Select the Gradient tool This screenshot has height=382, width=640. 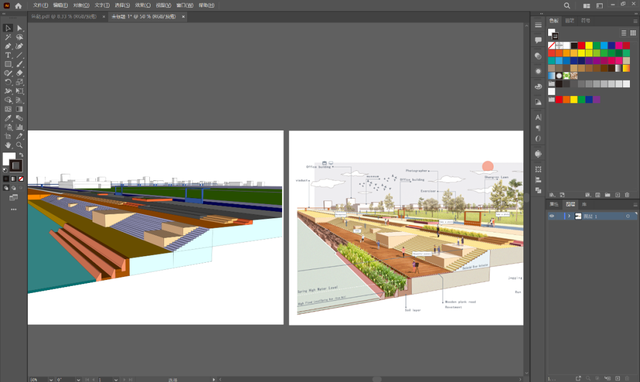tap(19, 109)
